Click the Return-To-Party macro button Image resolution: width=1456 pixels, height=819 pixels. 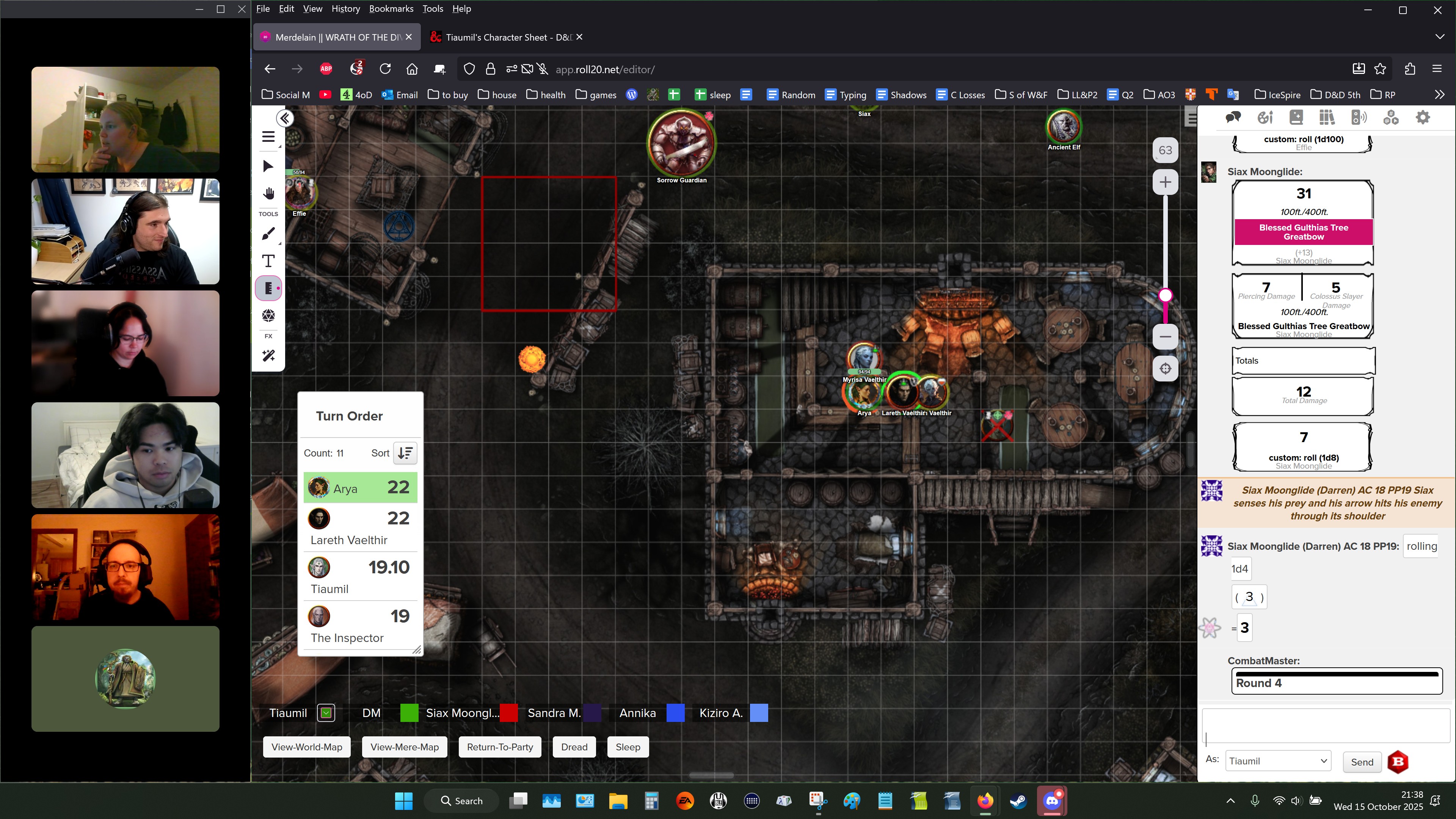click(500, 747)
